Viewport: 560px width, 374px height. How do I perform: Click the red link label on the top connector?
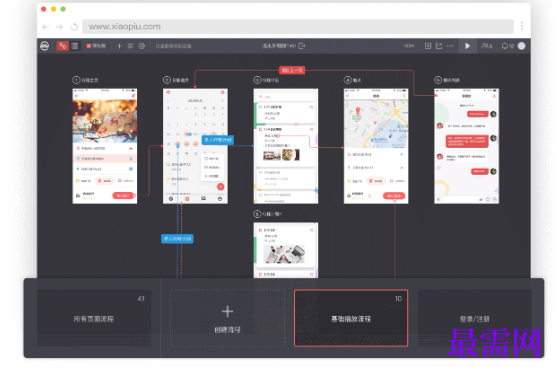(292, 70)
